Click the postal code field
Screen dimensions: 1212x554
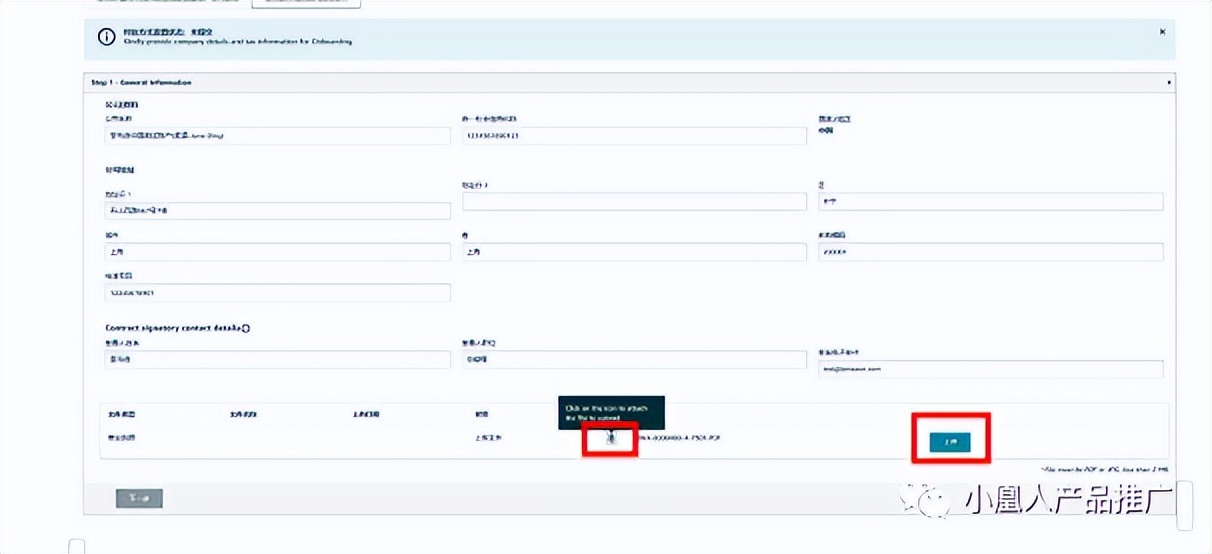989,252
